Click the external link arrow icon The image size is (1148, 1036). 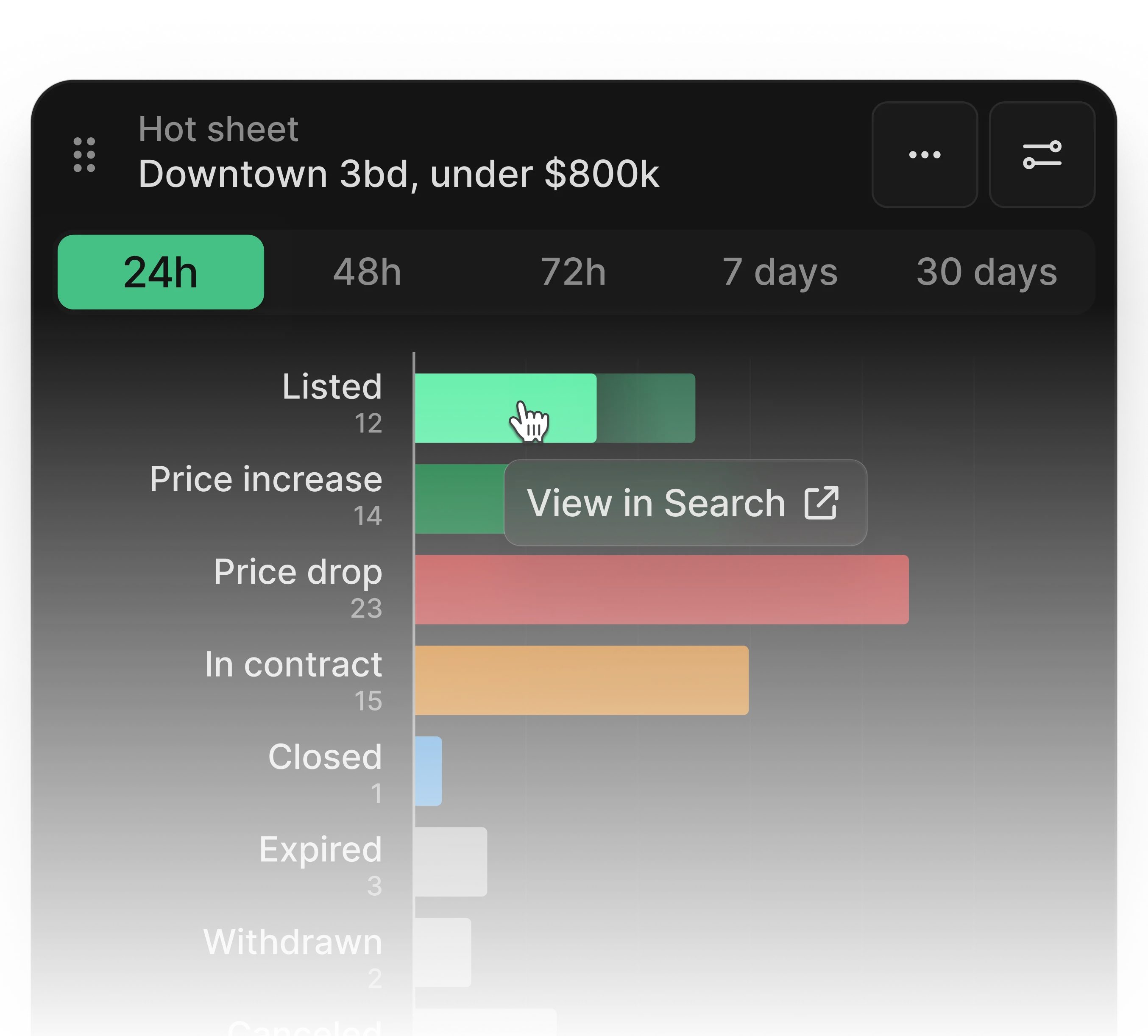(821, 503)
